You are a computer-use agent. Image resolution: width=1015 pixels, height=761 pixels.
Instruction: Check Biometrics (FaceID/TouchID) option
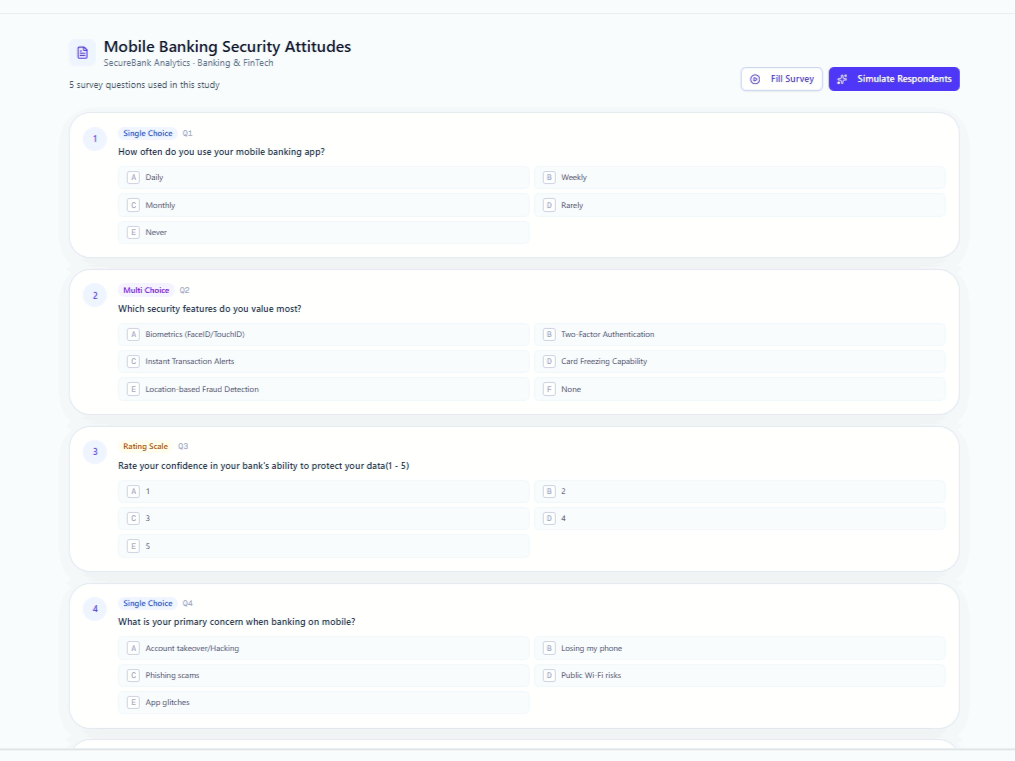coord(323,335)
